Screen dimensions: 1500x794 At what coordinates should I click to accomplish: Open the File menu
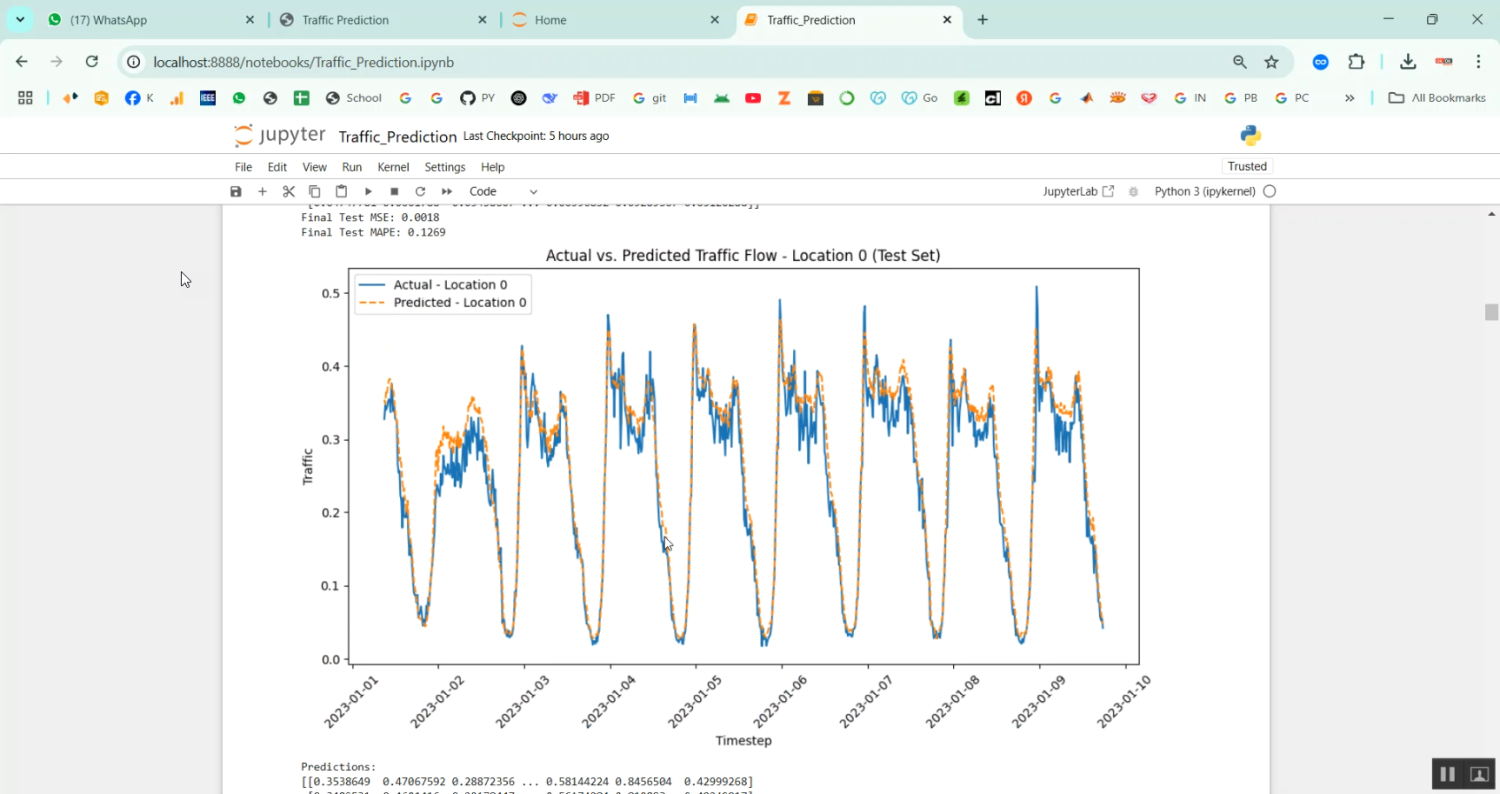[x=243, y=167]
